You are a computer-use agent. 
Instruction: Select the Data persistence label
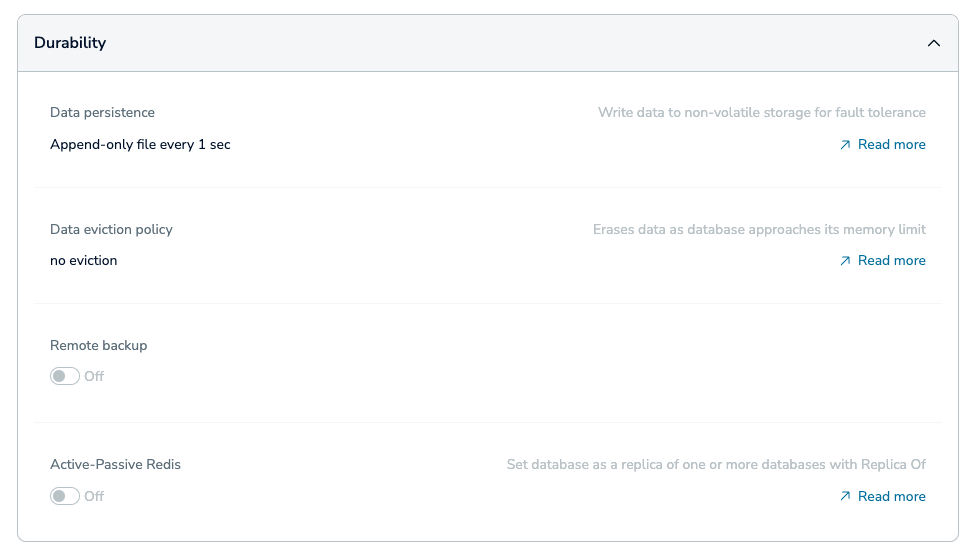click(x=102, y=112)
